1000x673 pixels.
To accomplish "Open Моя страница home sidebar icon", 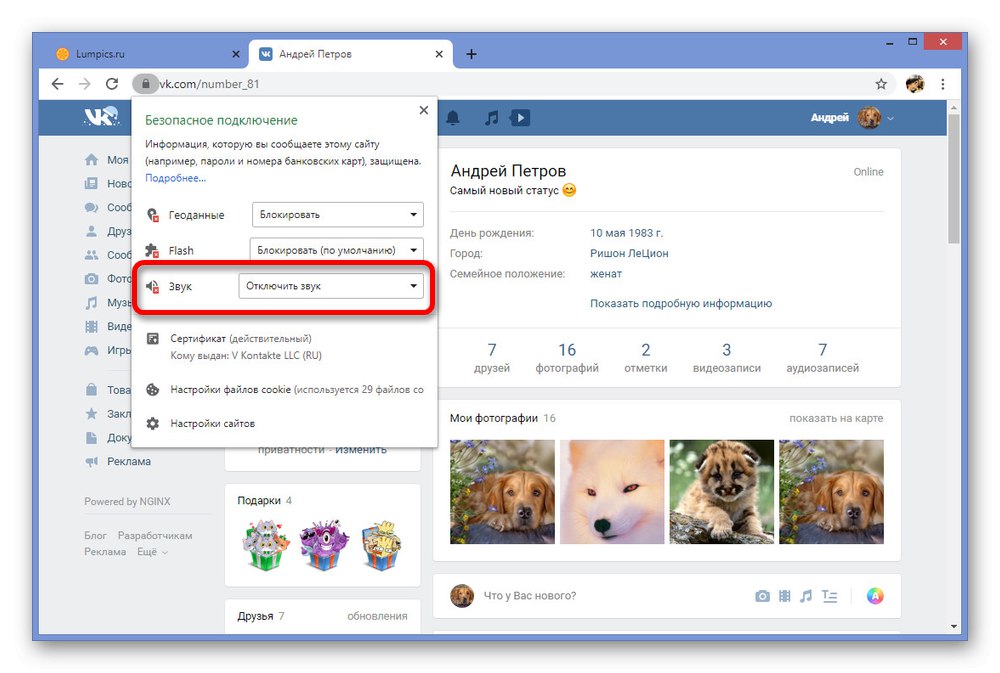I will [x=91, y=159].
